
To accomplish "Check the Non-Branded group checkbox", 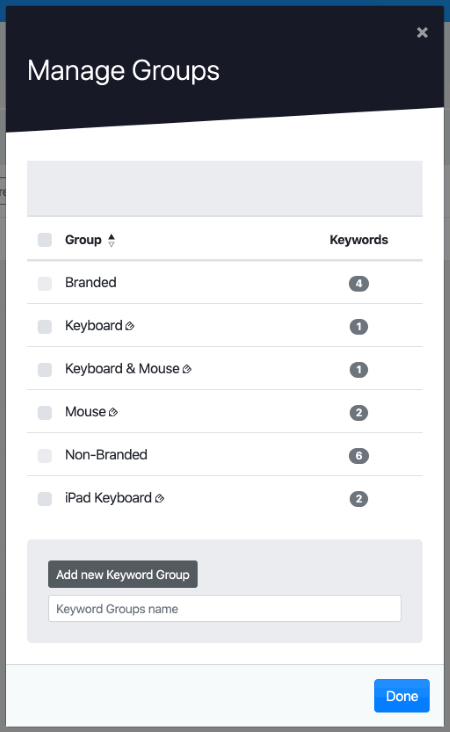I will tap(45, 456).
